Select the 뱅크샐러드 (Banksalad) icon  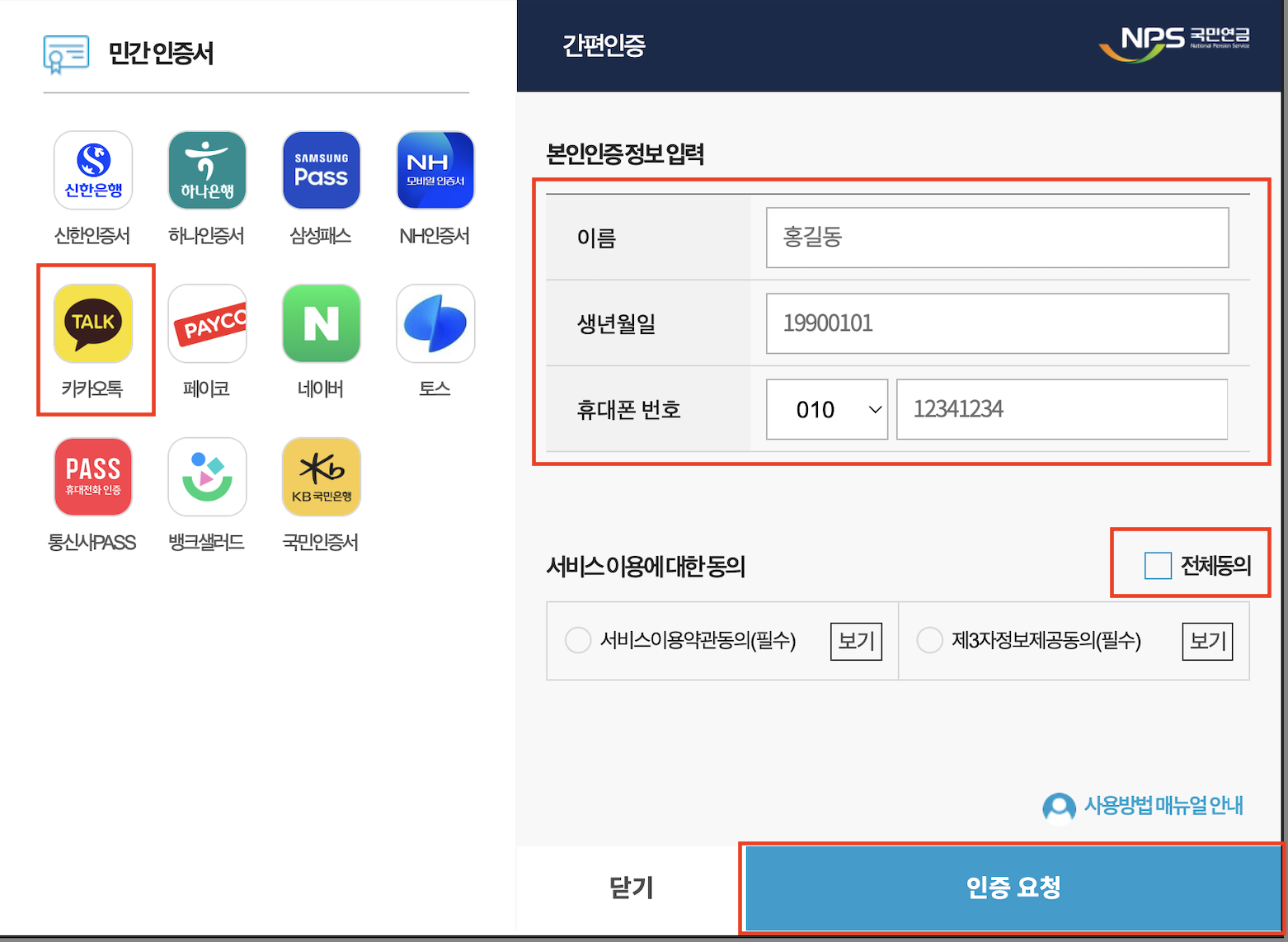pyautogui.click(x=207, y=476)
